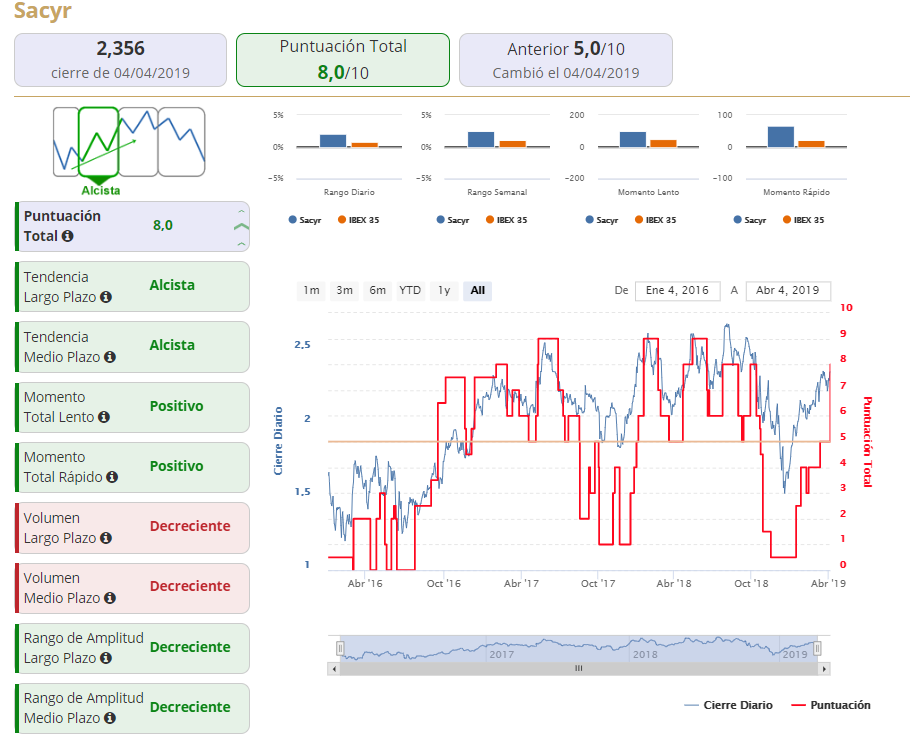This screenshot has height=735, width=910.
Task: Select the 1m time range
Action: pyautogui.click(x=312, y=290)
